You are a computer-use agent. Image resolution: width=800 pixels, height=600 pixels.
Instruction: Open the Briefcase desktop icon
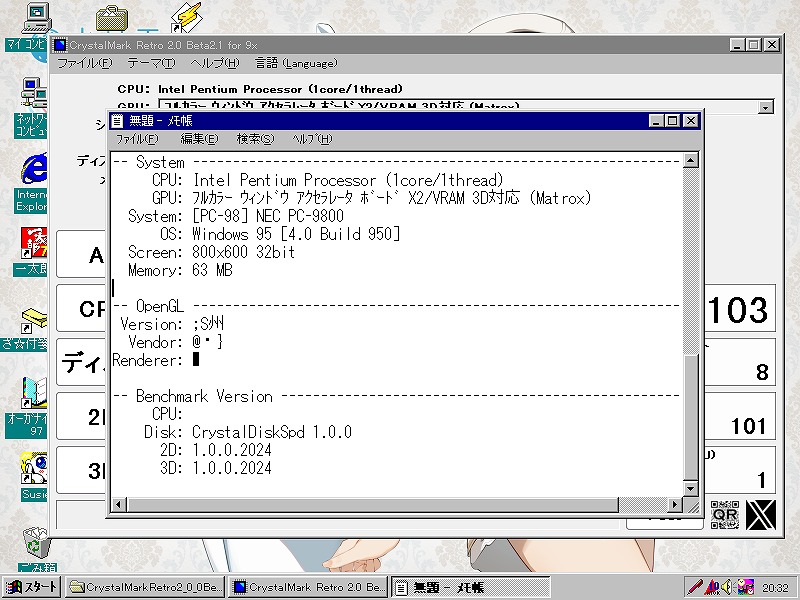point(112,19)
